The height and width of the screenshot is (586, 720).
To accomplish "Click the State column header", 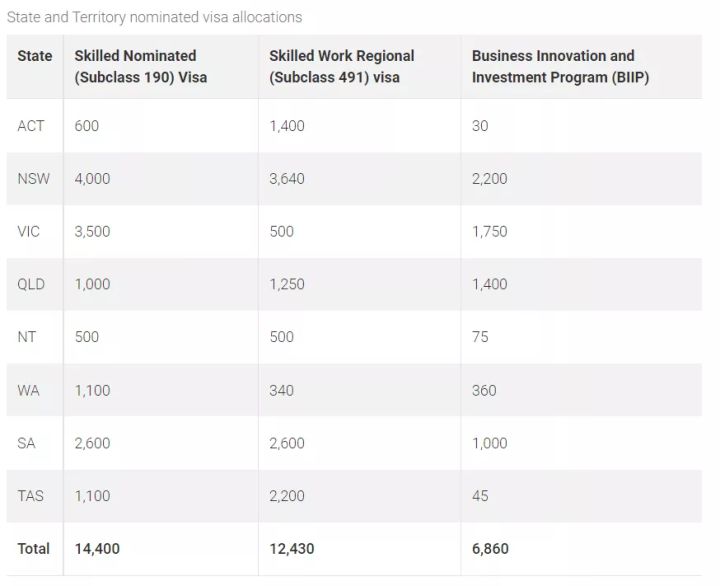I will click(34, 56).
